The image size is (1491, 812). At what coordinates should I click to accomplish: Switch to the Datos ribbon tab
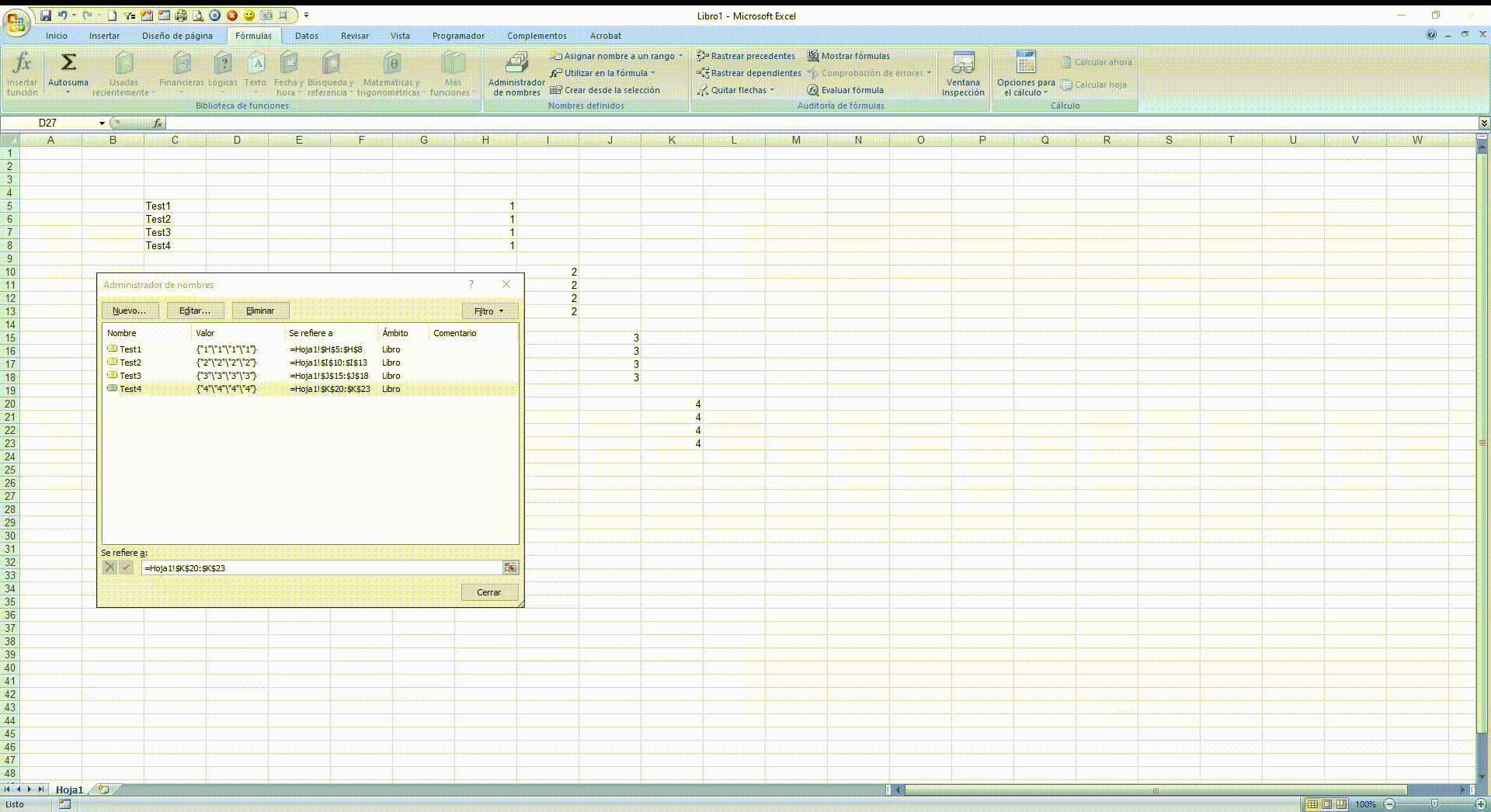pos(307,36)
